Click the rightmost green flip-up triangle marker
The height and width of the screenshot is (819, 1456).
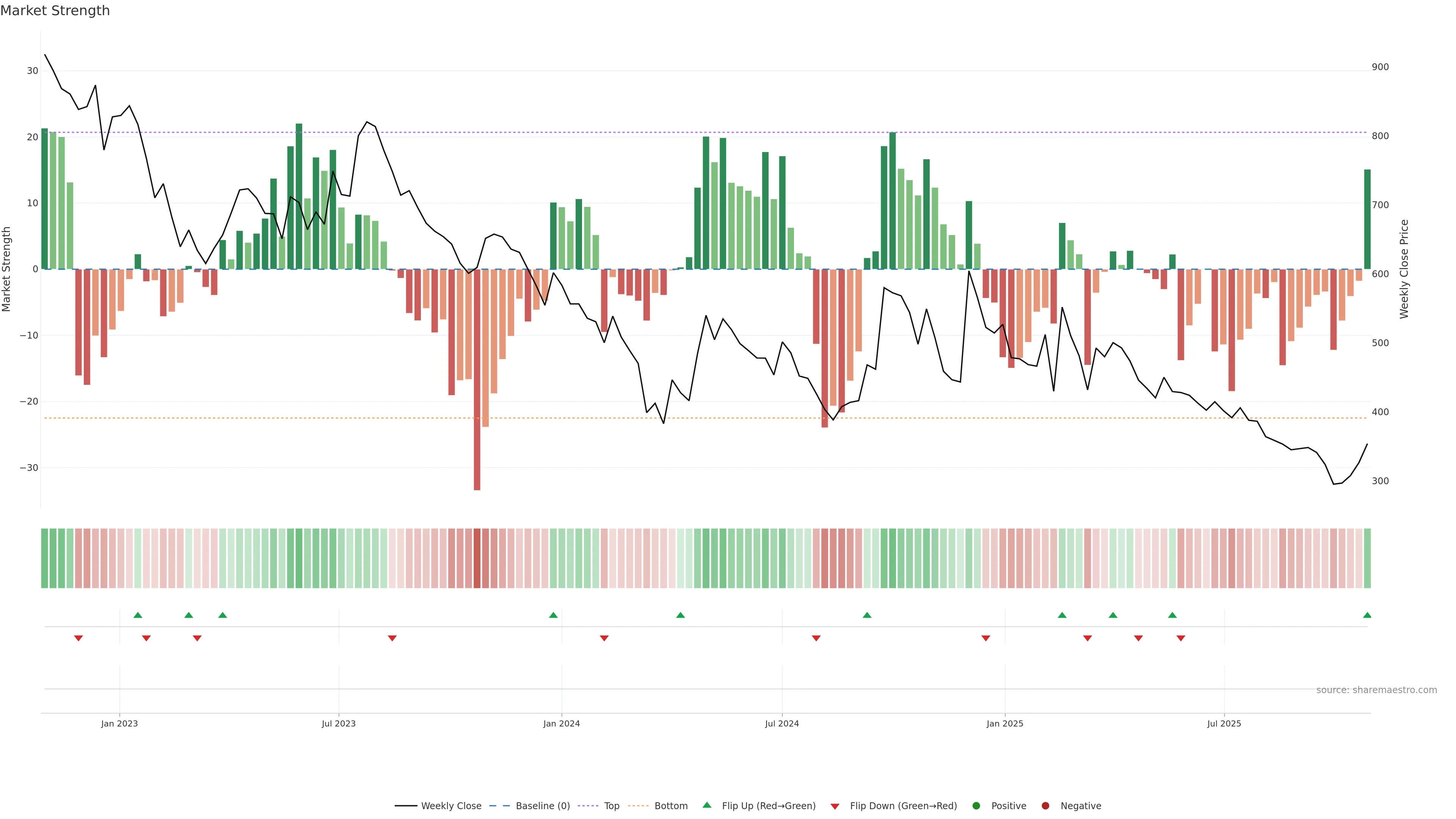(x=1367, y=615)
